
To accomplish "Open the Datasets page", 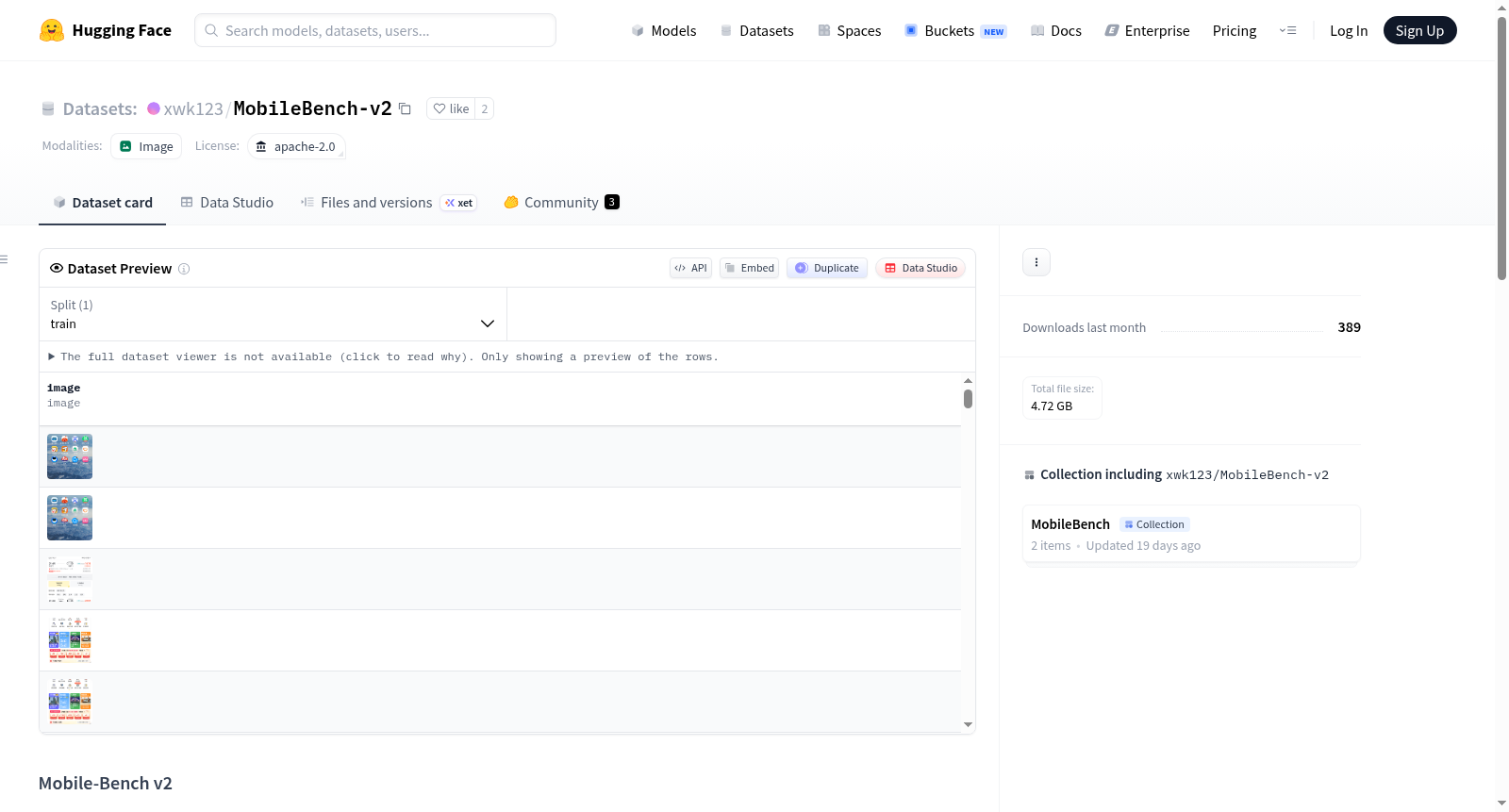I will tap(757, 30).
